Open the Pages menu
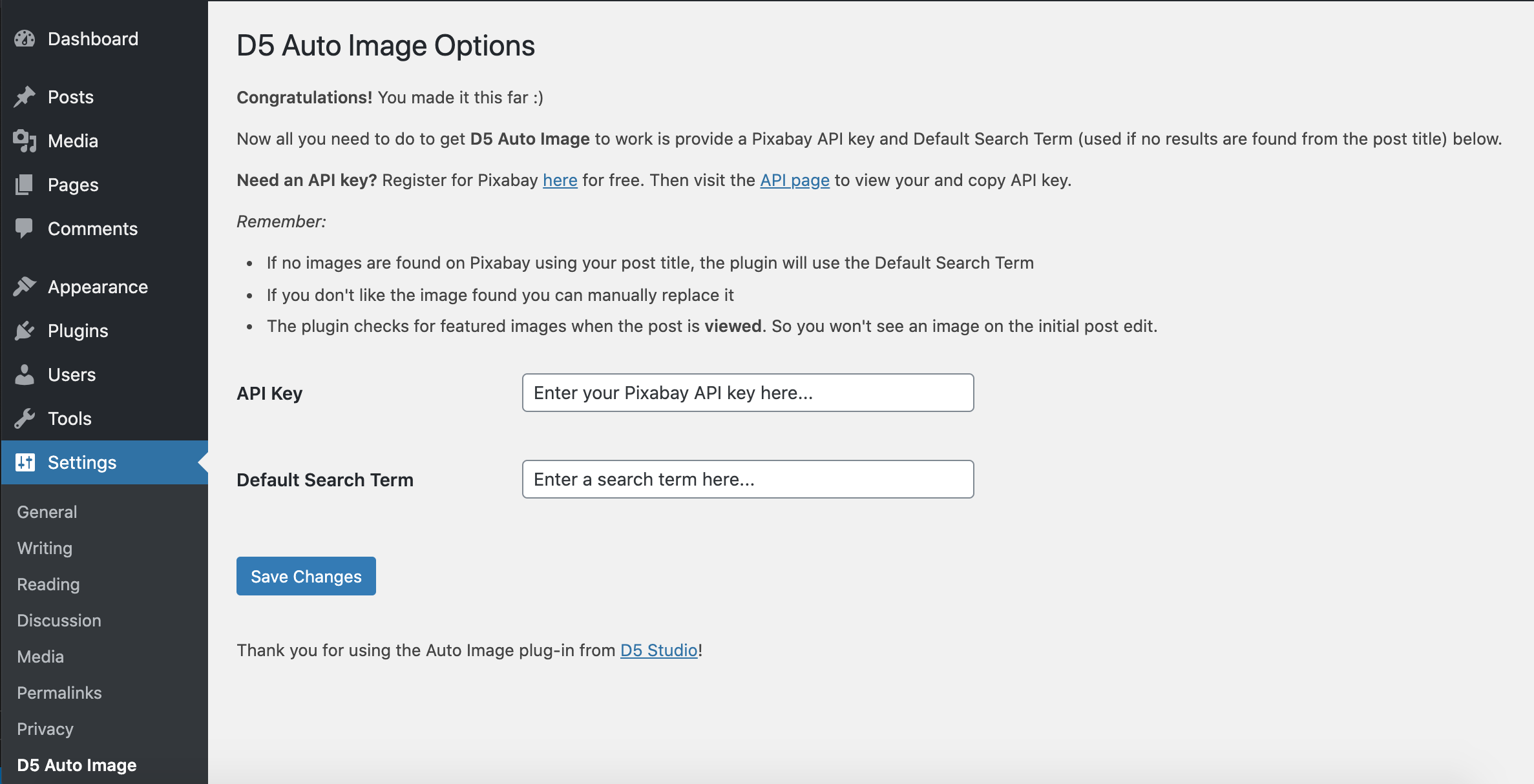The image size is (1534, 784). tap(73, 185)
